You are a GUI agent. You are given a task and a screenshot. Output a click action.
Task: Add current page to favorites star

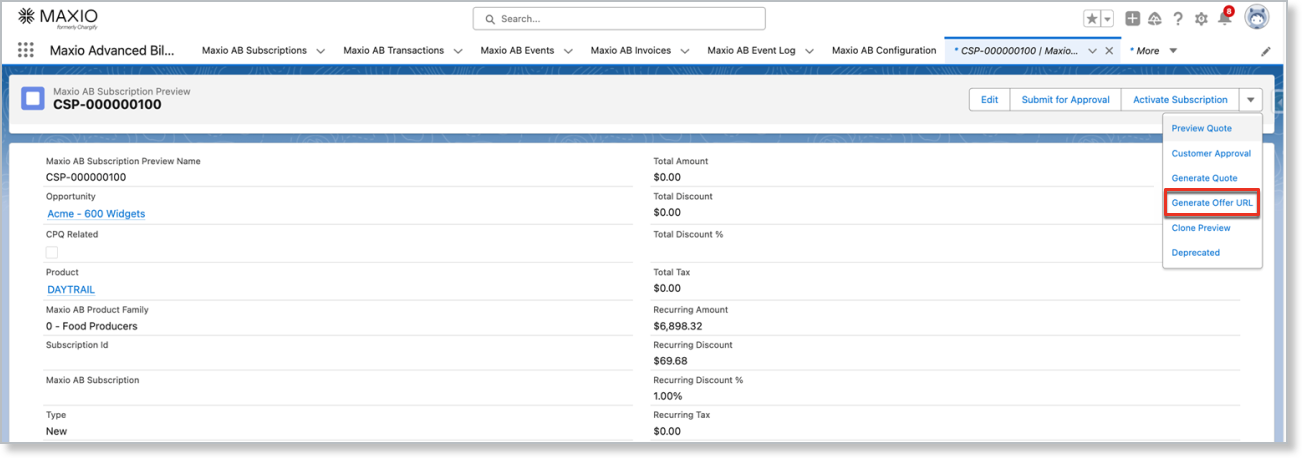1091,19
